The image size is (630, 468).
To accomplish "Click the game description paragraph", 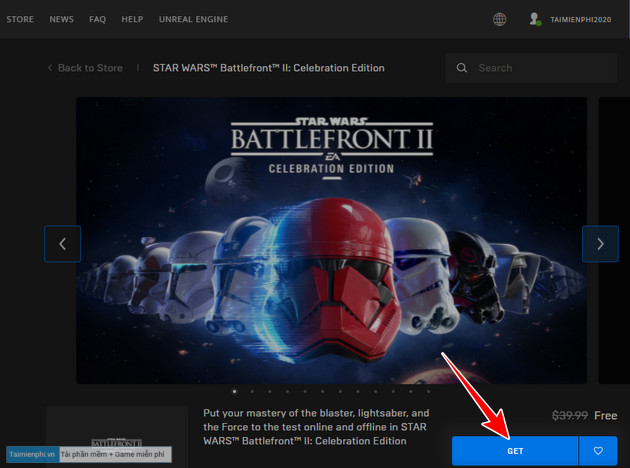I will click(x=316, y=427).
